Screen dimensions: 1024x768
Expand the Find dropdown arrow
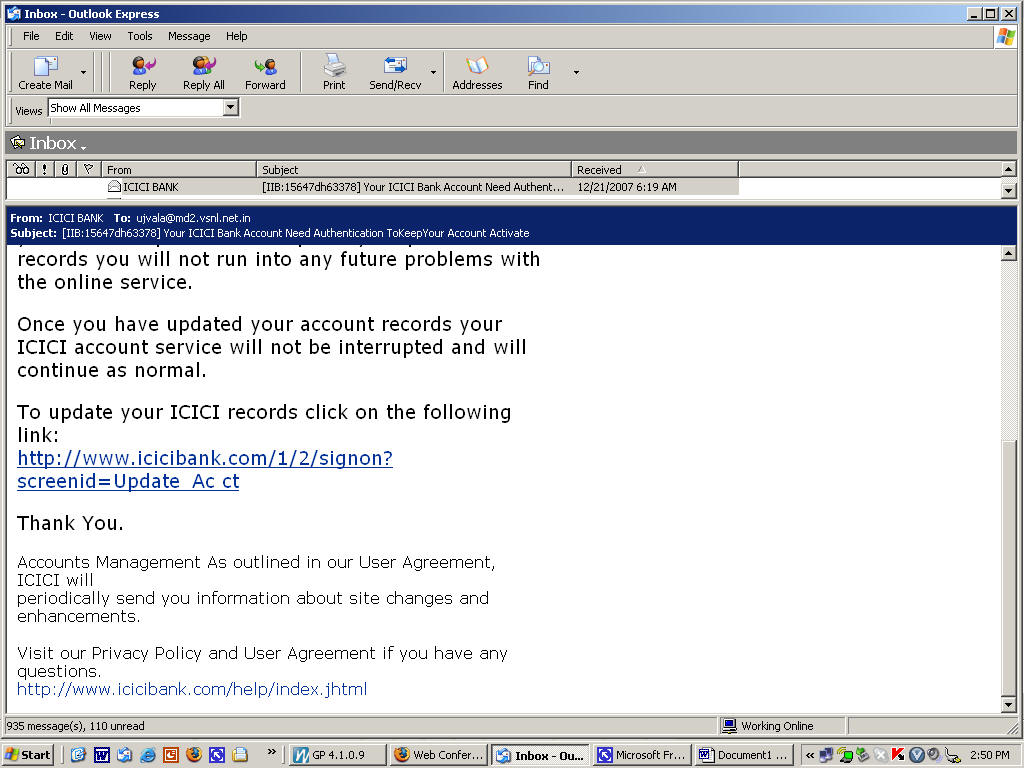[576, 72]
